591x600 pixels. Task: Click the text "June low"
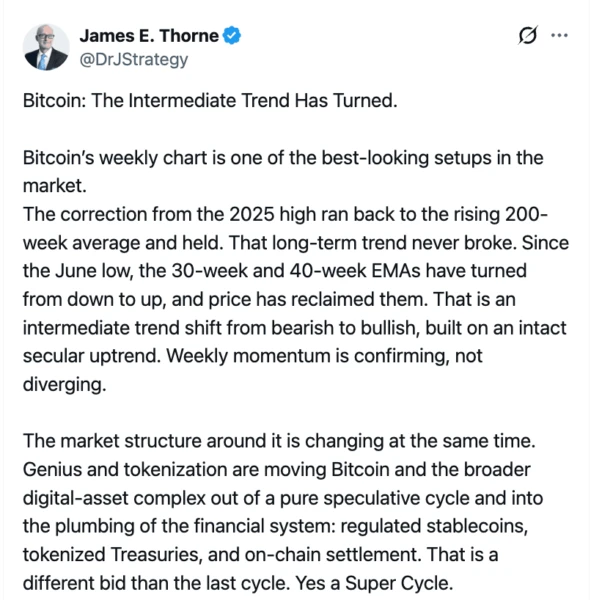[x=93, y=271]
